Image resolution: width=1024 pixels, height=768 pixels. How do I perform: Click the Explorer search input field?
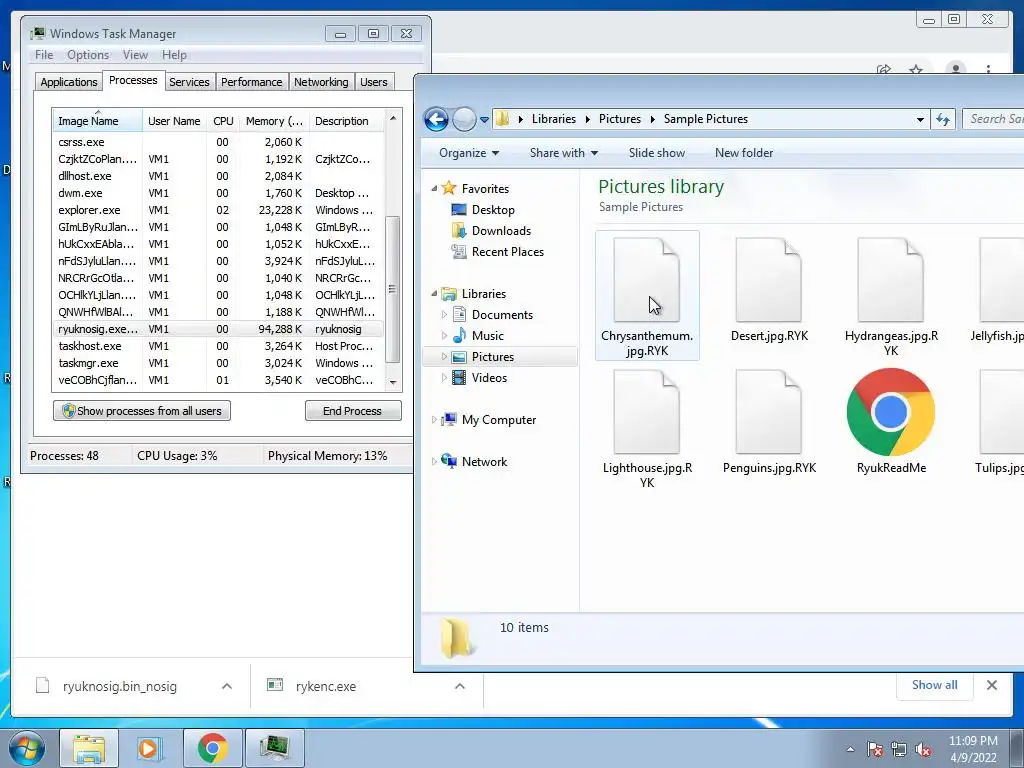click(993, 120)
